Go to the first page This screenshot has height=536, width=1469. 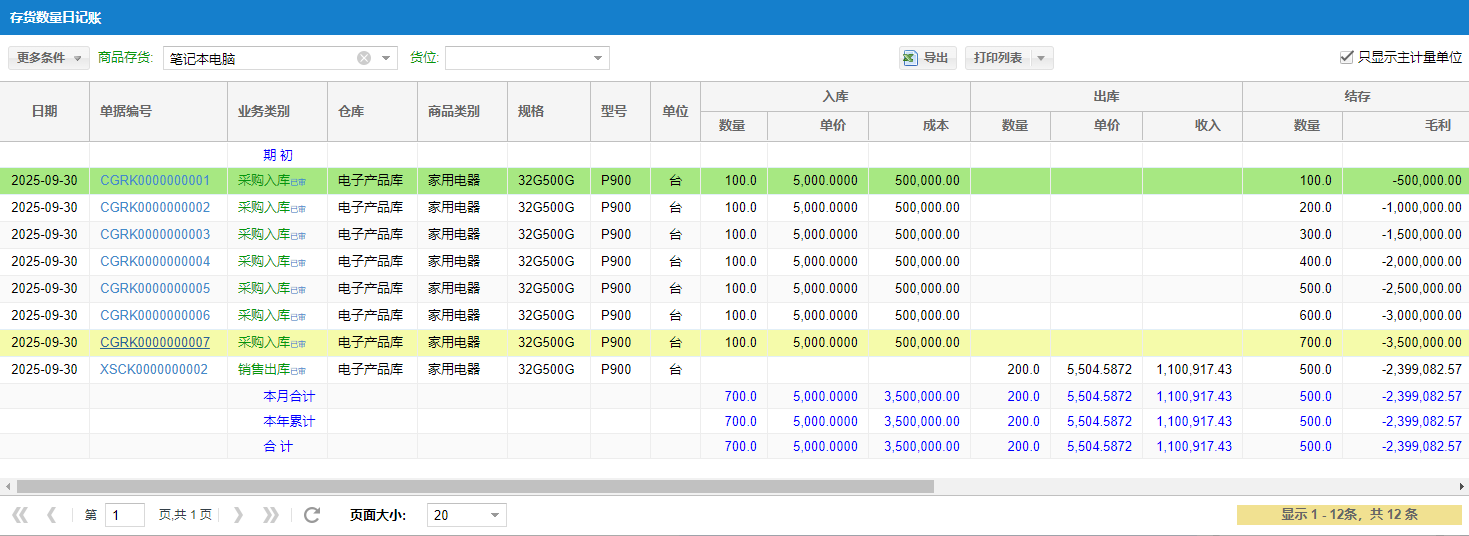click(x=19, y=515)
